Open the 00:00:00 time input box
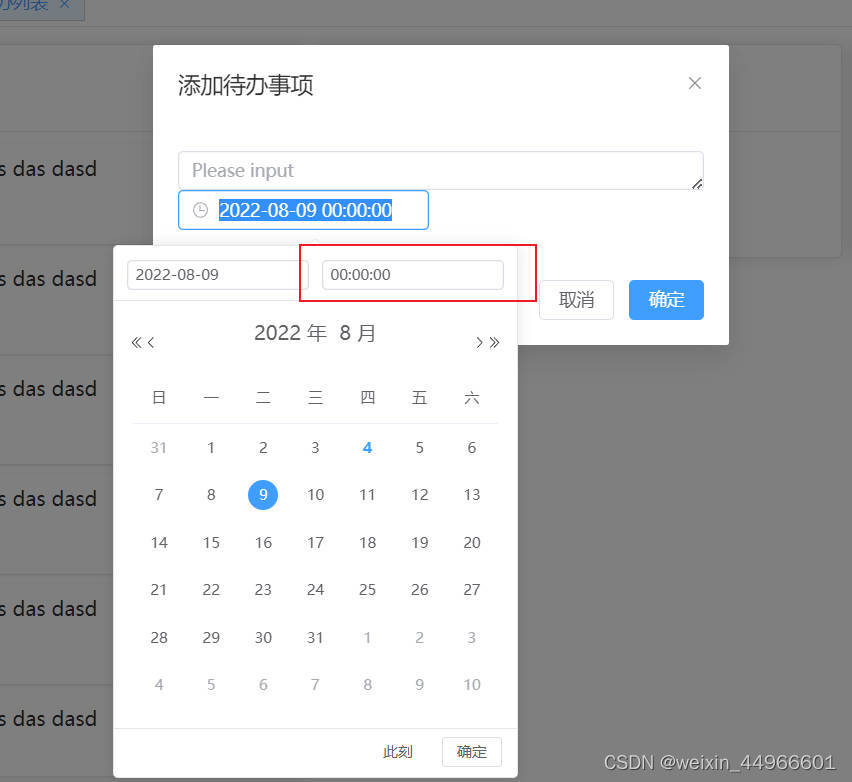The width and height of the screenshot is (852, 782). (x=412, y=274)
